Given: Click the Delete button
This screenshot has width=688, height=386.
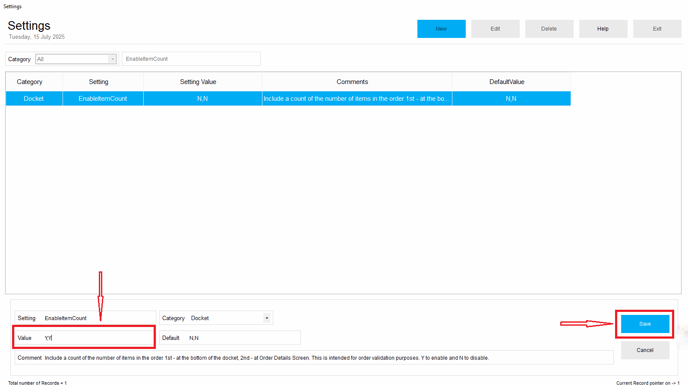Looking at the screenshot, I should [549, 29].
